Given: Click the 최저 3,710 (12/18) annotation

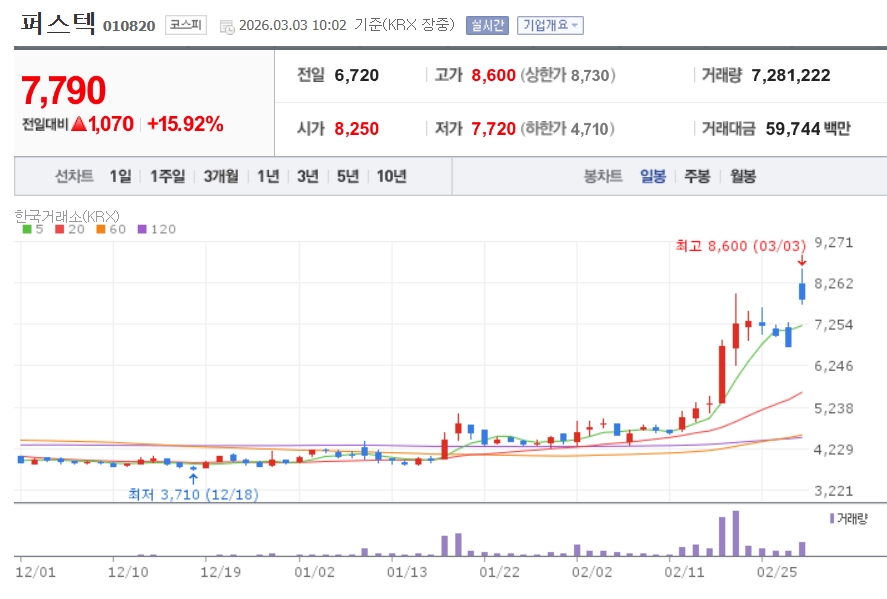Looking at the screenshot, I should [x=193, y=494].
